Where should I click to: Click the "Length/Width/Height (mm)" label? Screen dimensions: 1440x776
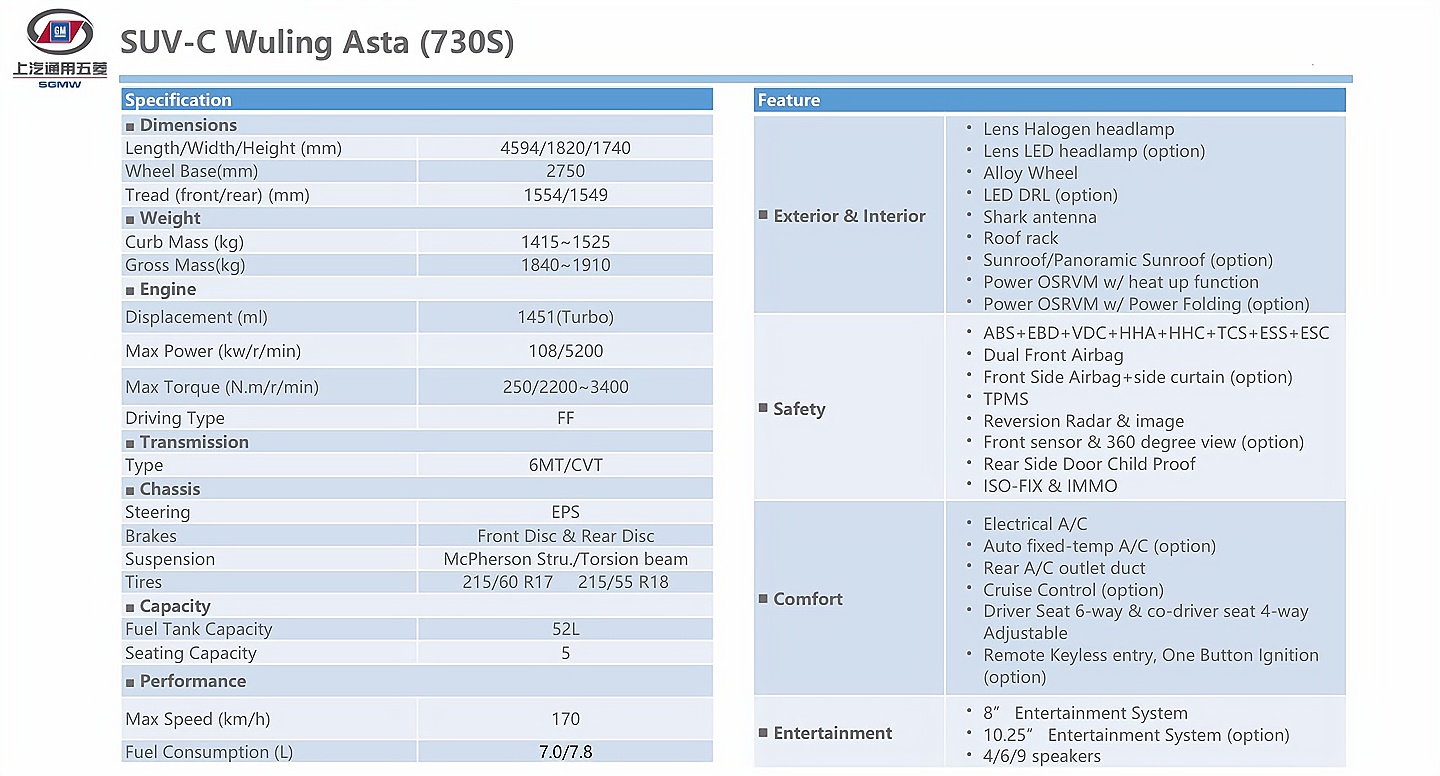(233, 148)
